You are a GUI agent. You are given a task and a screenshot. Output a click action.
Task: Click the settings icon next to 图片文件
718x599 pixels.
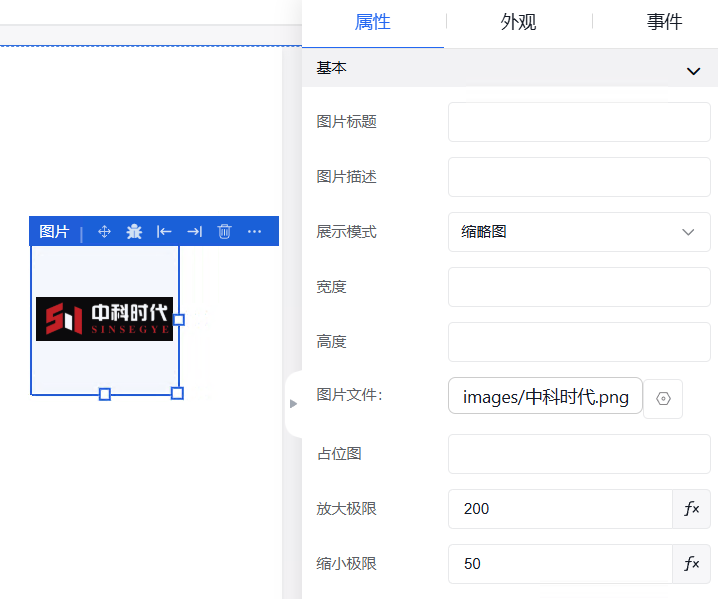click(663, 398)
